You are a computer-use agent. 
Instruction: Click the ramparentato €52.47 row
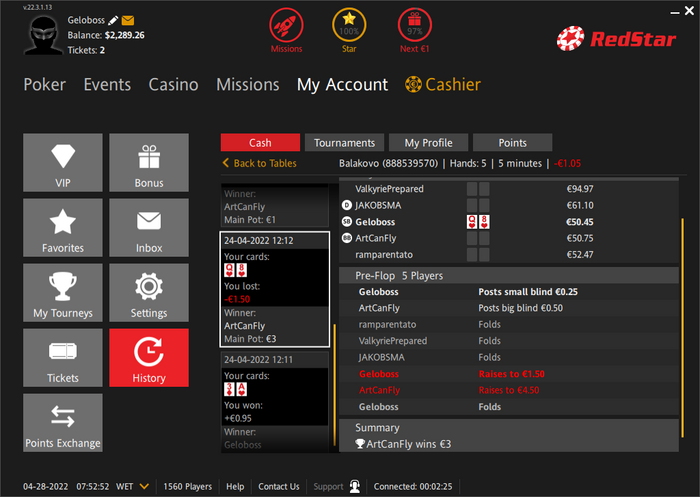(509, 255)
